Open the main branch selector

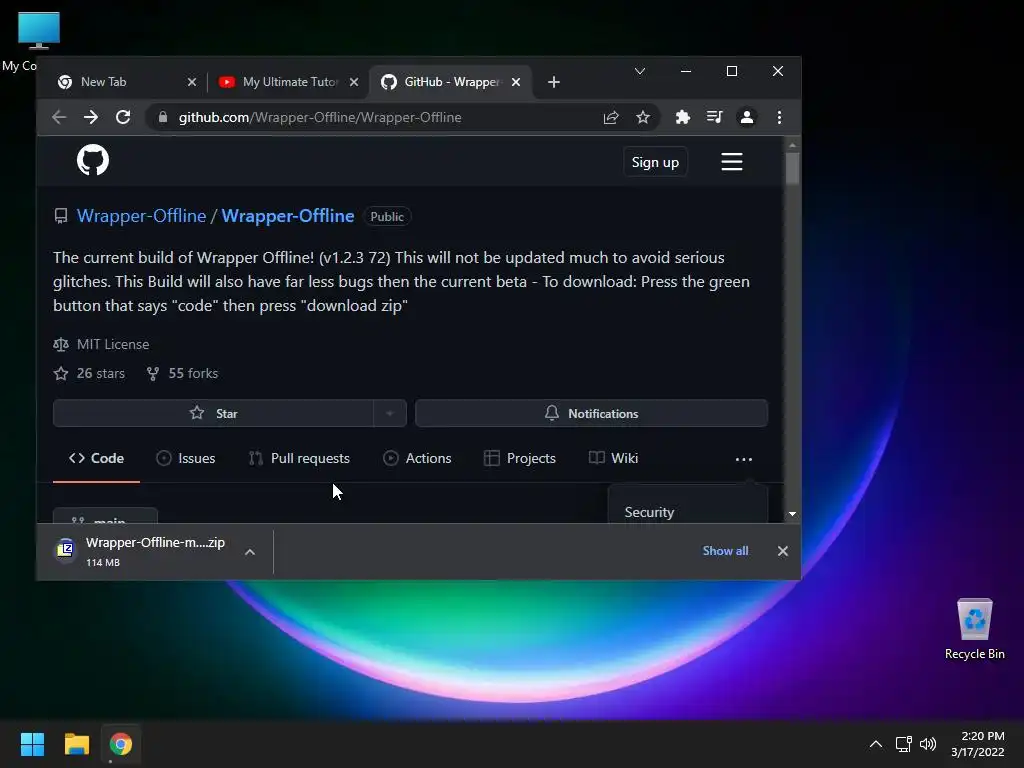105,516
